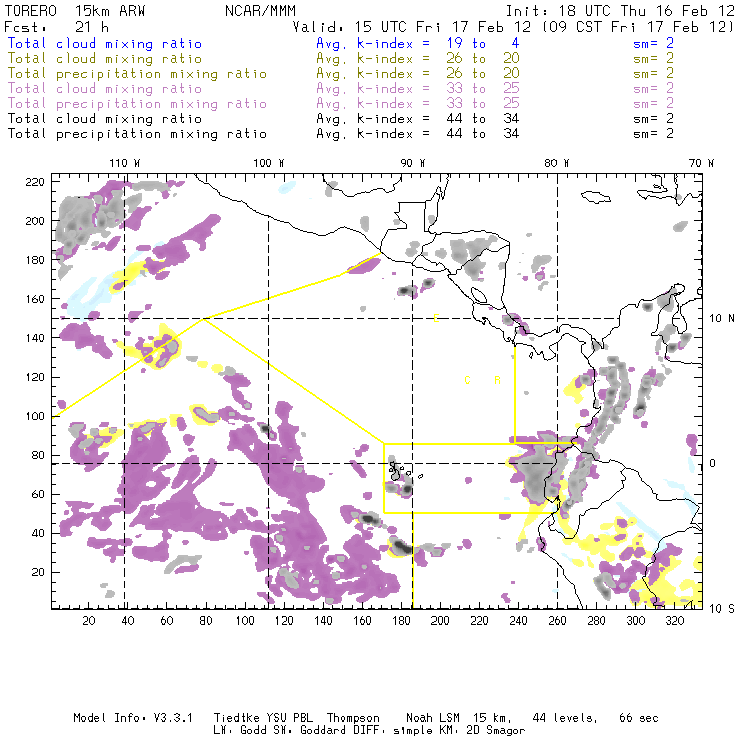Screen dimensions: 740x740
Task: Click the black 'Total cloud mixing ratio' legend line
Action: tap(105, 118)
